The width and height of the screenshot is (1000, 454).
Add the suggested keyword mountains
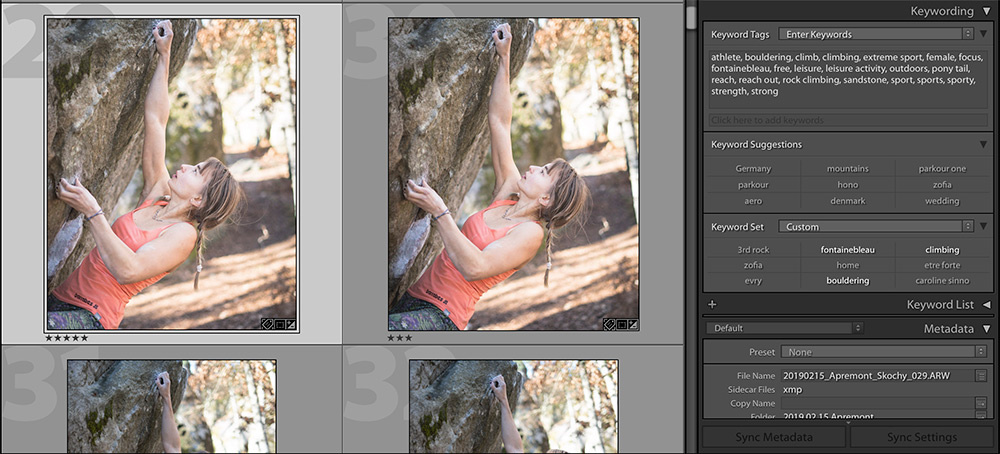point(848,169)
